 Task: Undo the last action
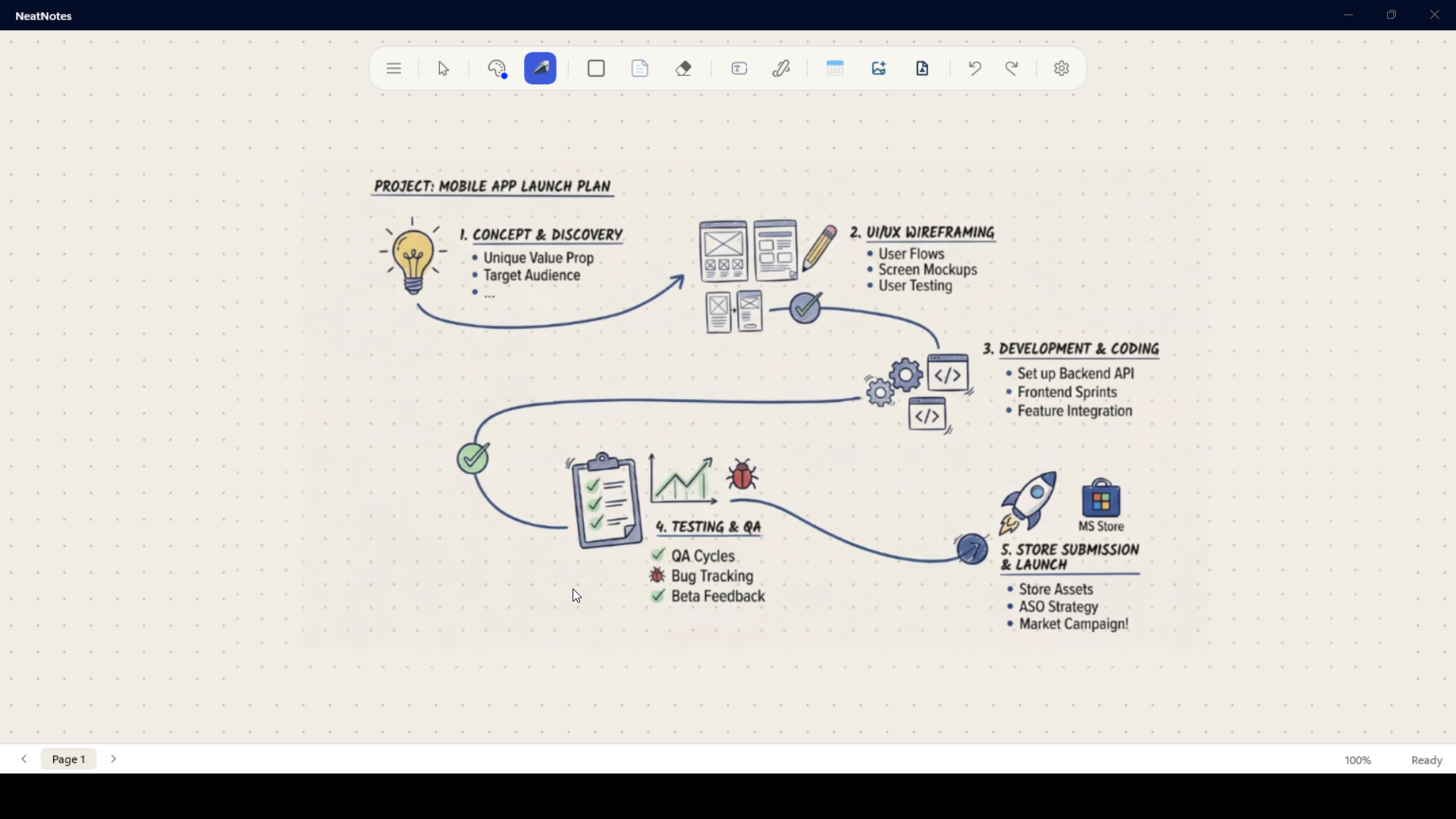pos(974,68)
